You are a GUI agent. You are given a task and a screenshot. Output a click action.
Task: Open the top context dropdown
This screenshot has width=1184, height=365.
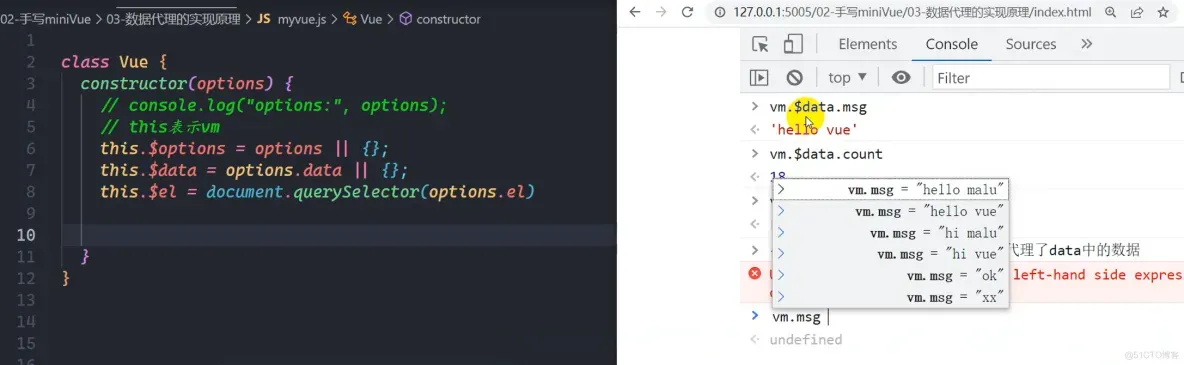pyautogui.click(x=847, y=77)
